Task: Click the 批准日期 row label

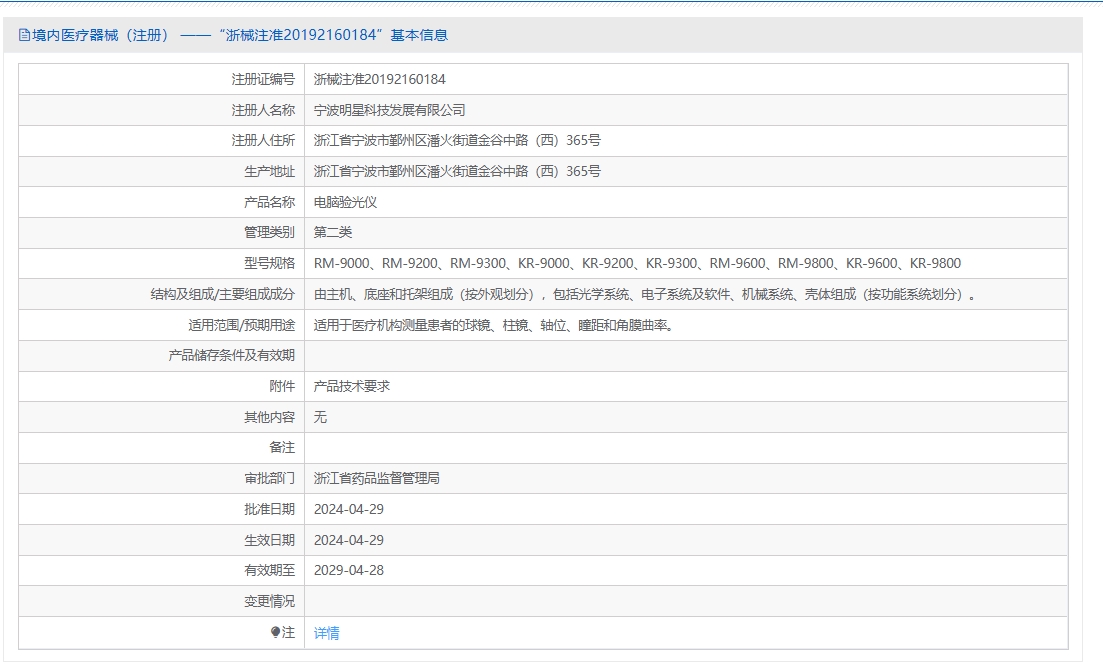Action: coord(269,509)
